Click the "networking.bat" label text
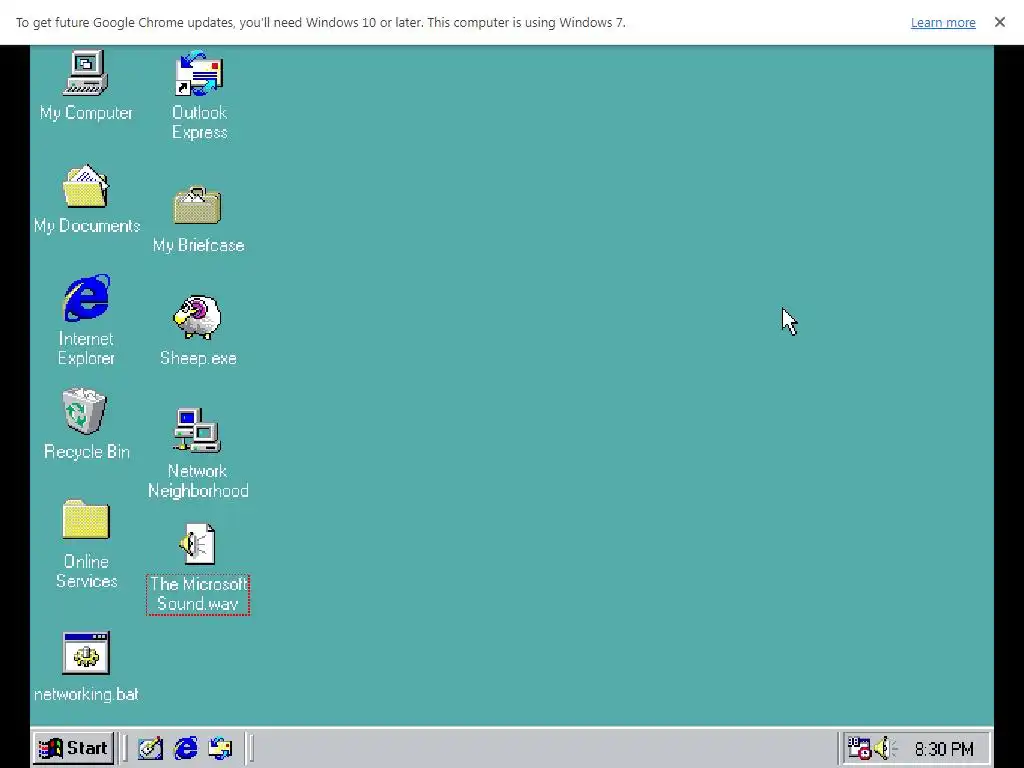1024x768 pixels. click(86, 694)
